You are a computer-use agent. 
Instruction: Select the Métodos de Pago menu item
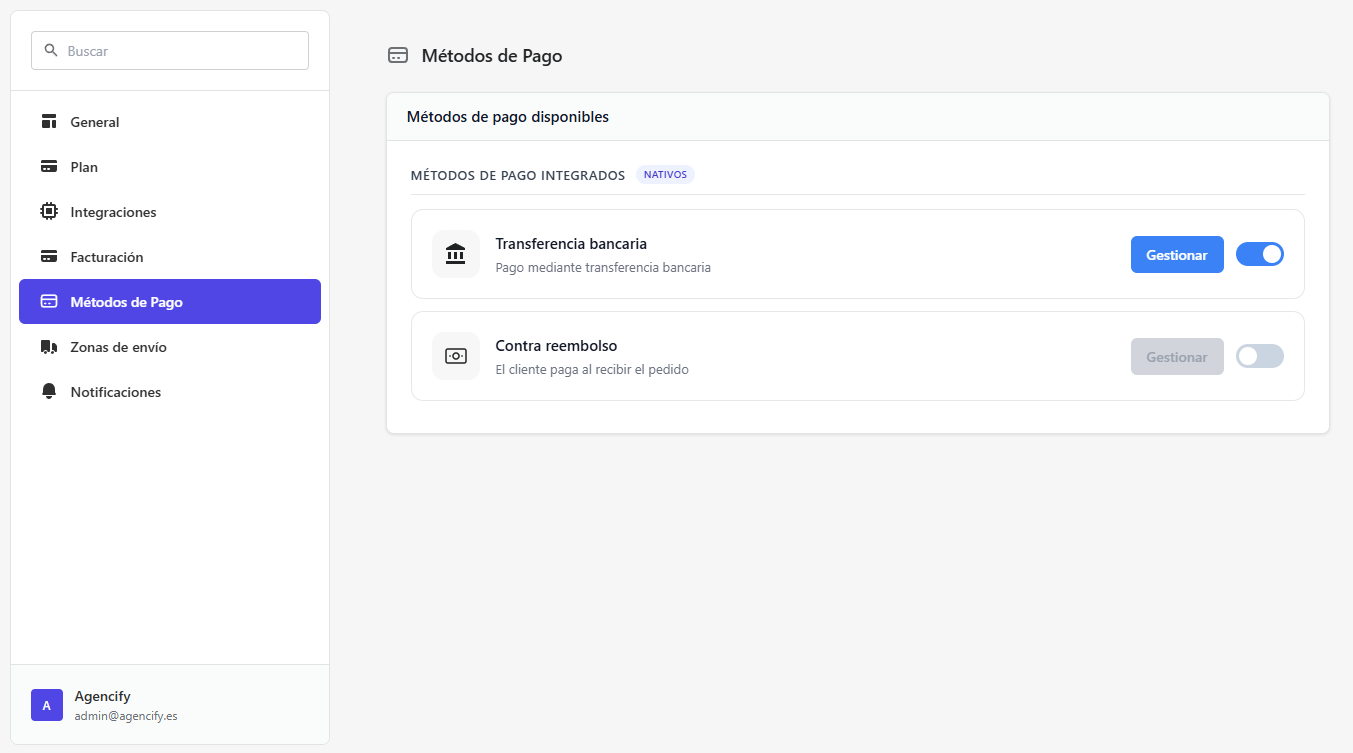click(x=170, y=302)
